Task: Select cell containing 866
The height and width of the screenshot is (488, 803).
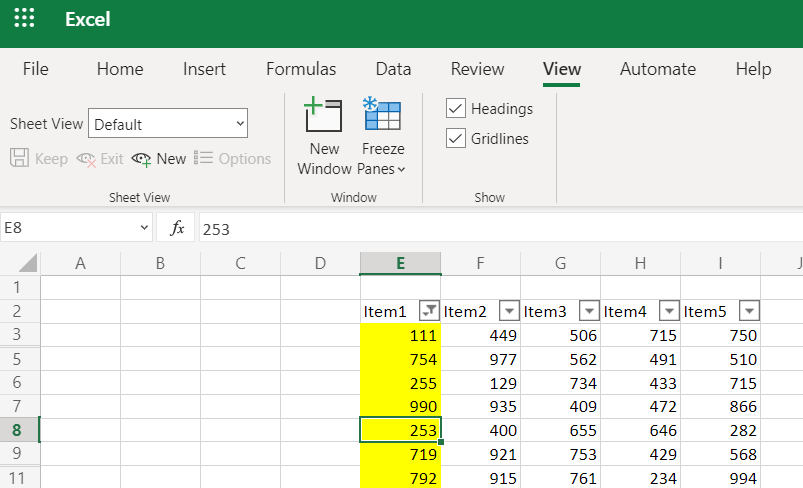Action: (720, 406)
